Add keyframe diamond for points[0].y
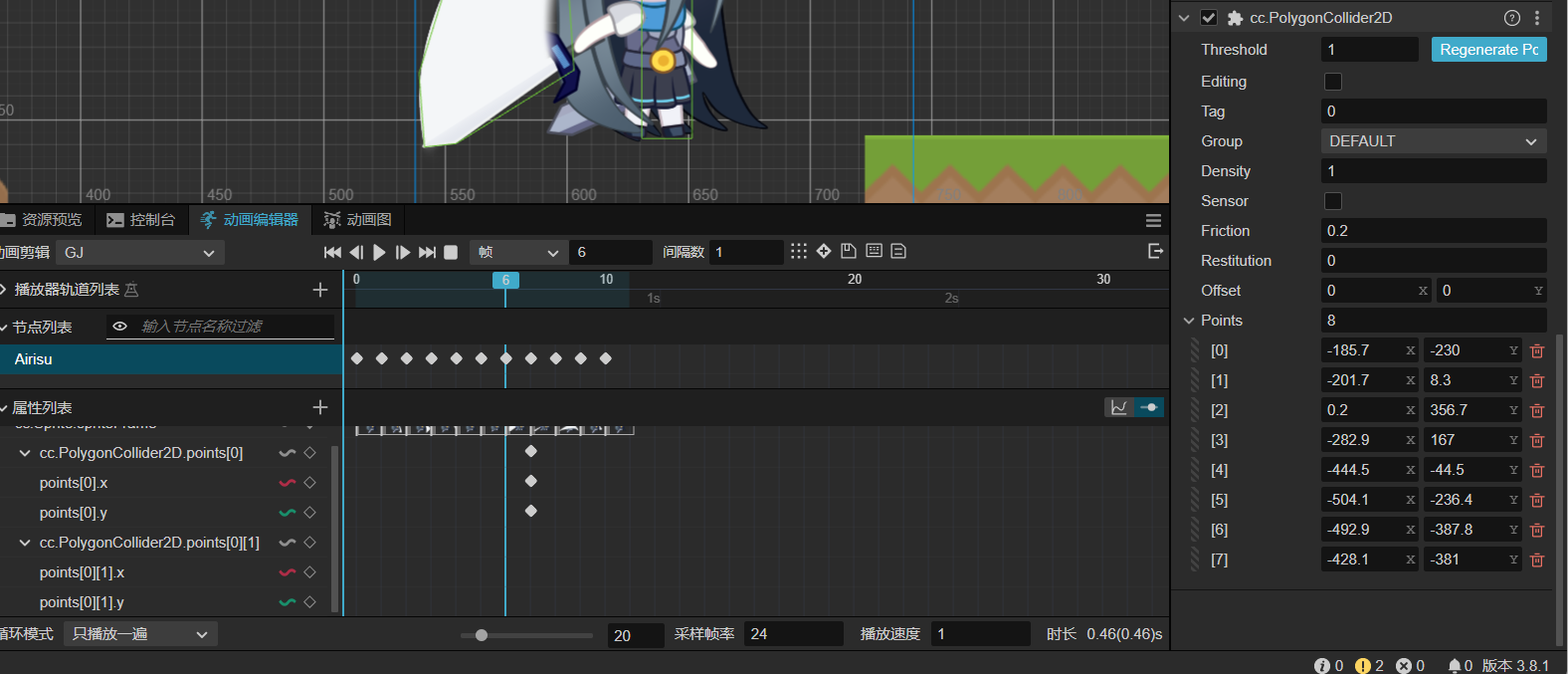 click(x=310, y=513)
